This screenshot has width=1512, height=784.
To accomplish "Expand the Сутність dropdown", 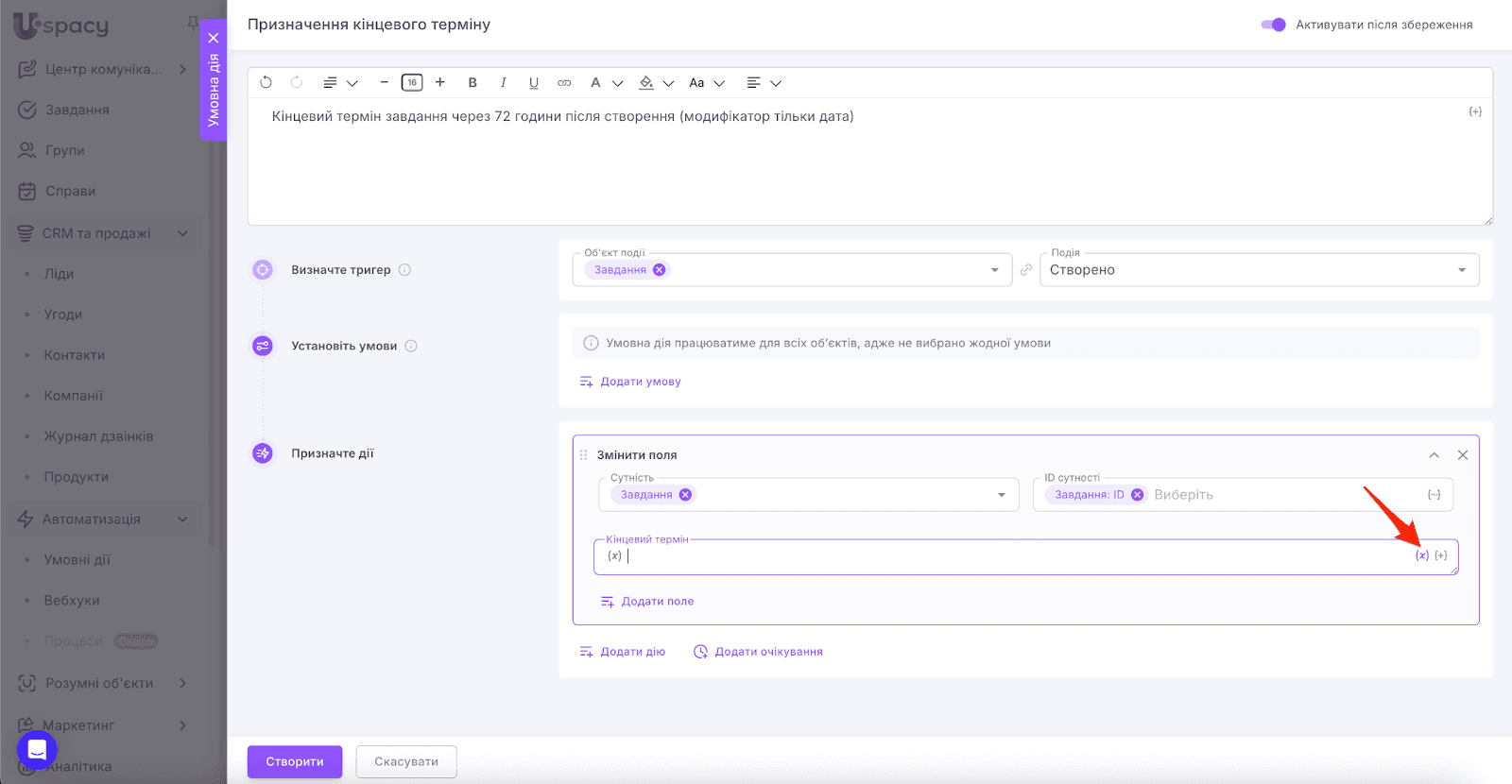I will 1001,495.
